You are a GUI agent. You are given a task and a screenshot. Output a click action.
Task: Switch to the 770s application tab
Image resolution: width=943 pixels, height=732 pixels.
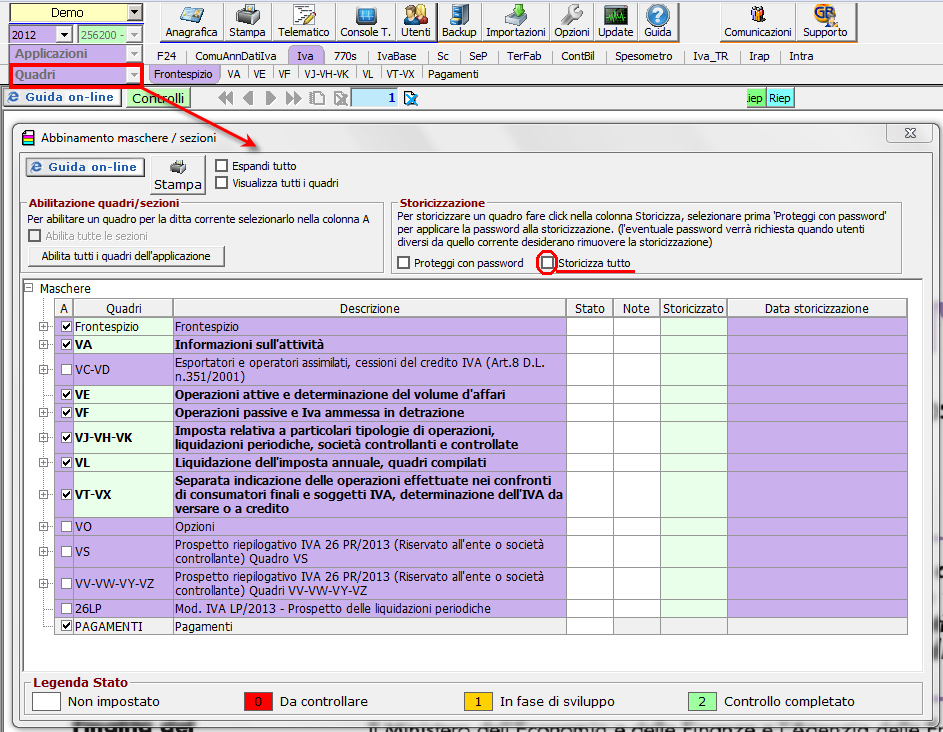[343, 56]
